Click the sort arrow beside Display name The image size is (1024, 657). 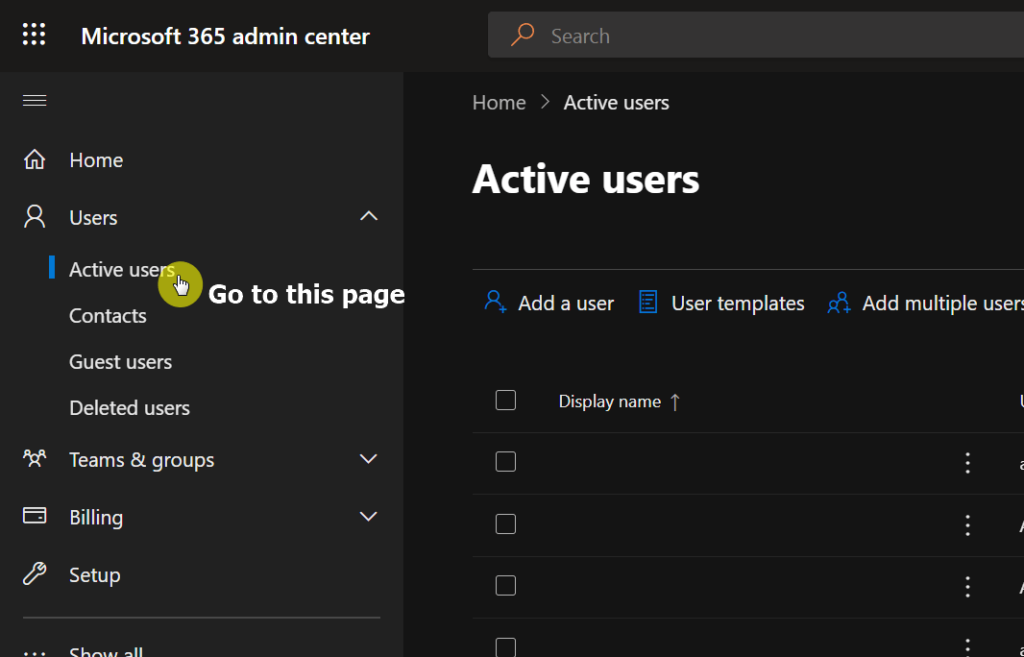(x=675, y=402)
